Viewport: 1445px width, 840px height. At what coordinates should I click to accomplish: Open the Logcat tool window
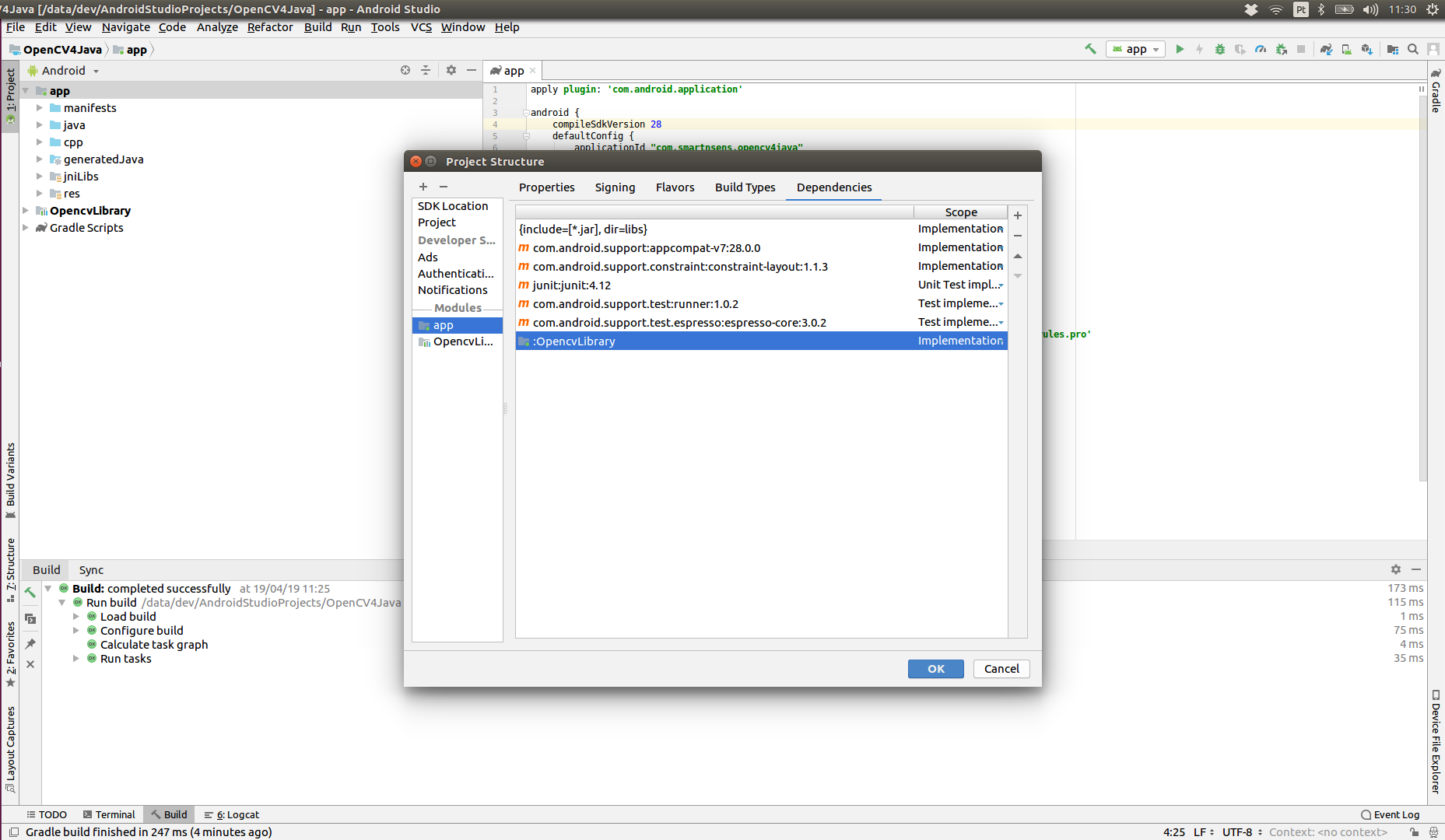click(x=232, y=814)
